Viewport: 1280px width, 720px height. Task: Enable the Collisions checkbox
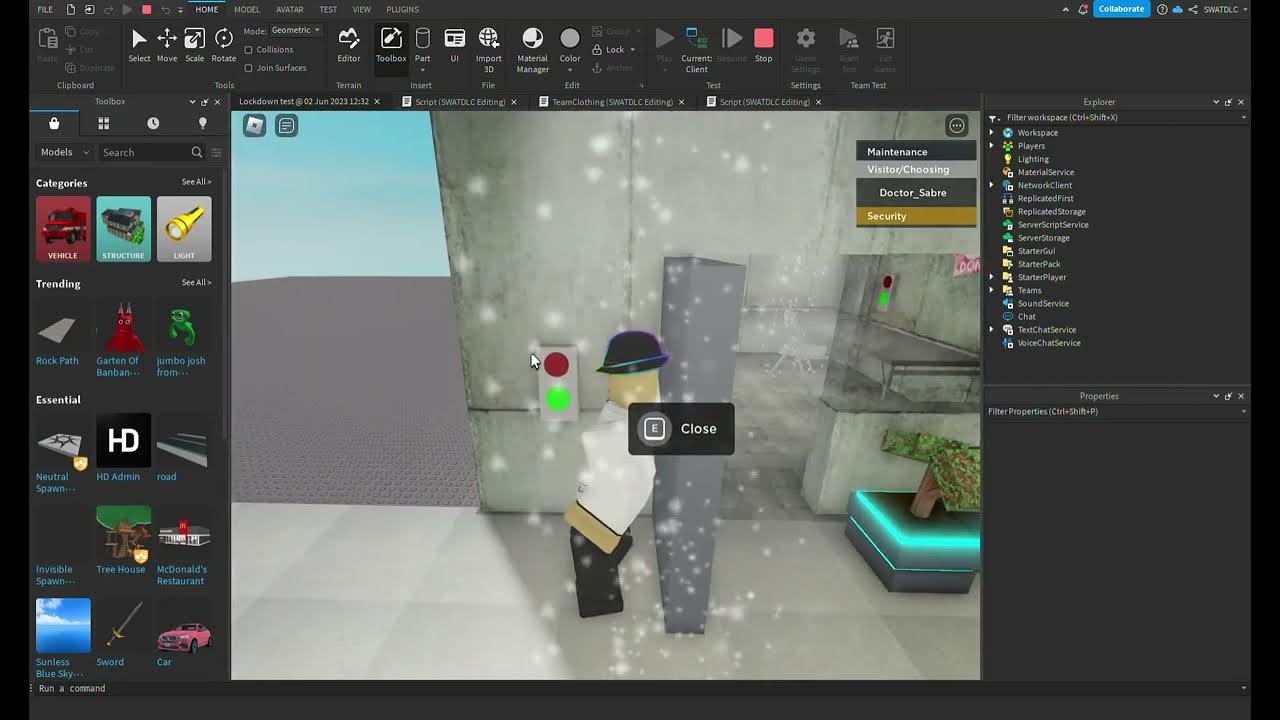[x=248, y=50]
